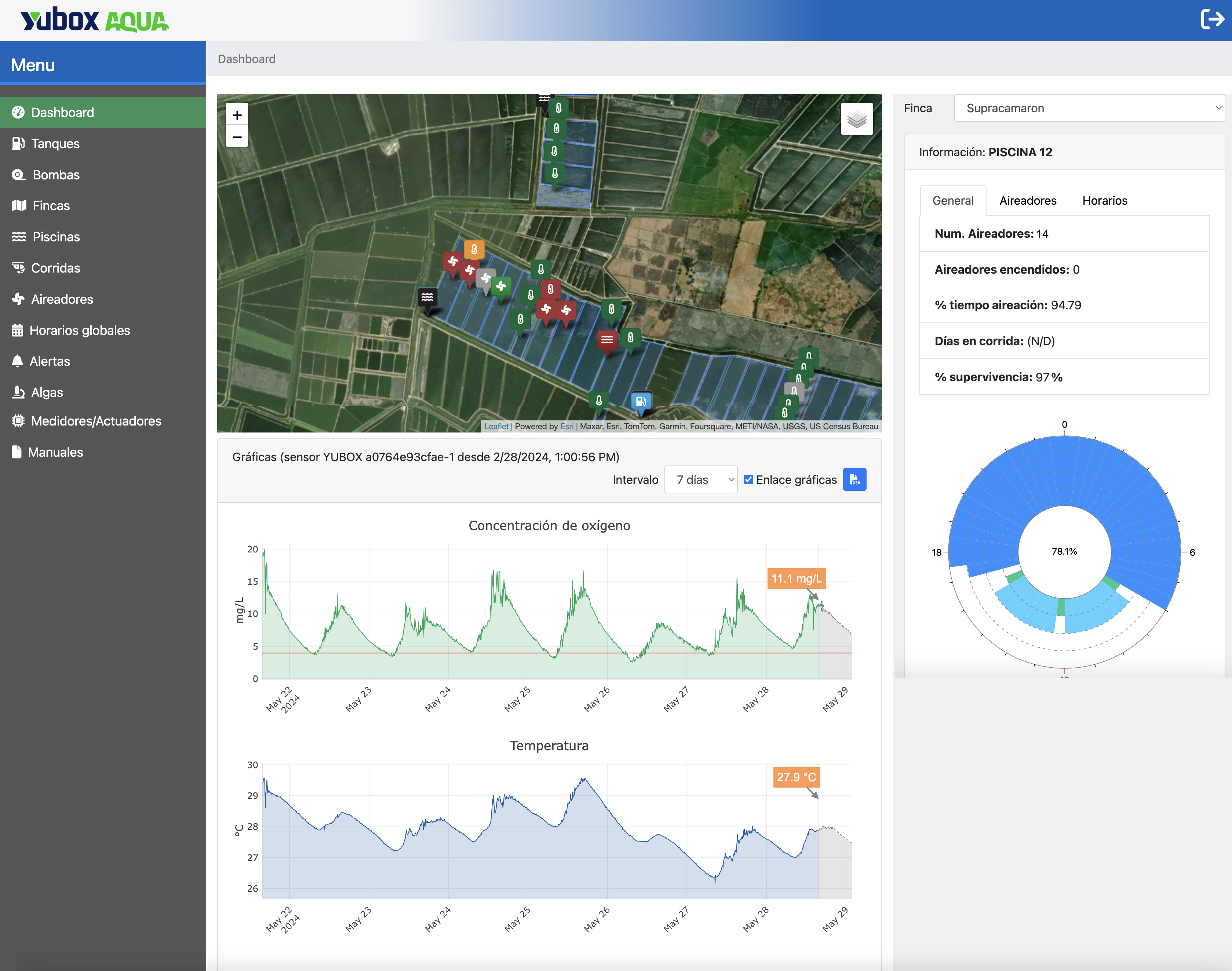Click the 78.1% center of aeration dial
Image resolution: width=1232 pixels, height=971 pixels.
coord(1064,551)
